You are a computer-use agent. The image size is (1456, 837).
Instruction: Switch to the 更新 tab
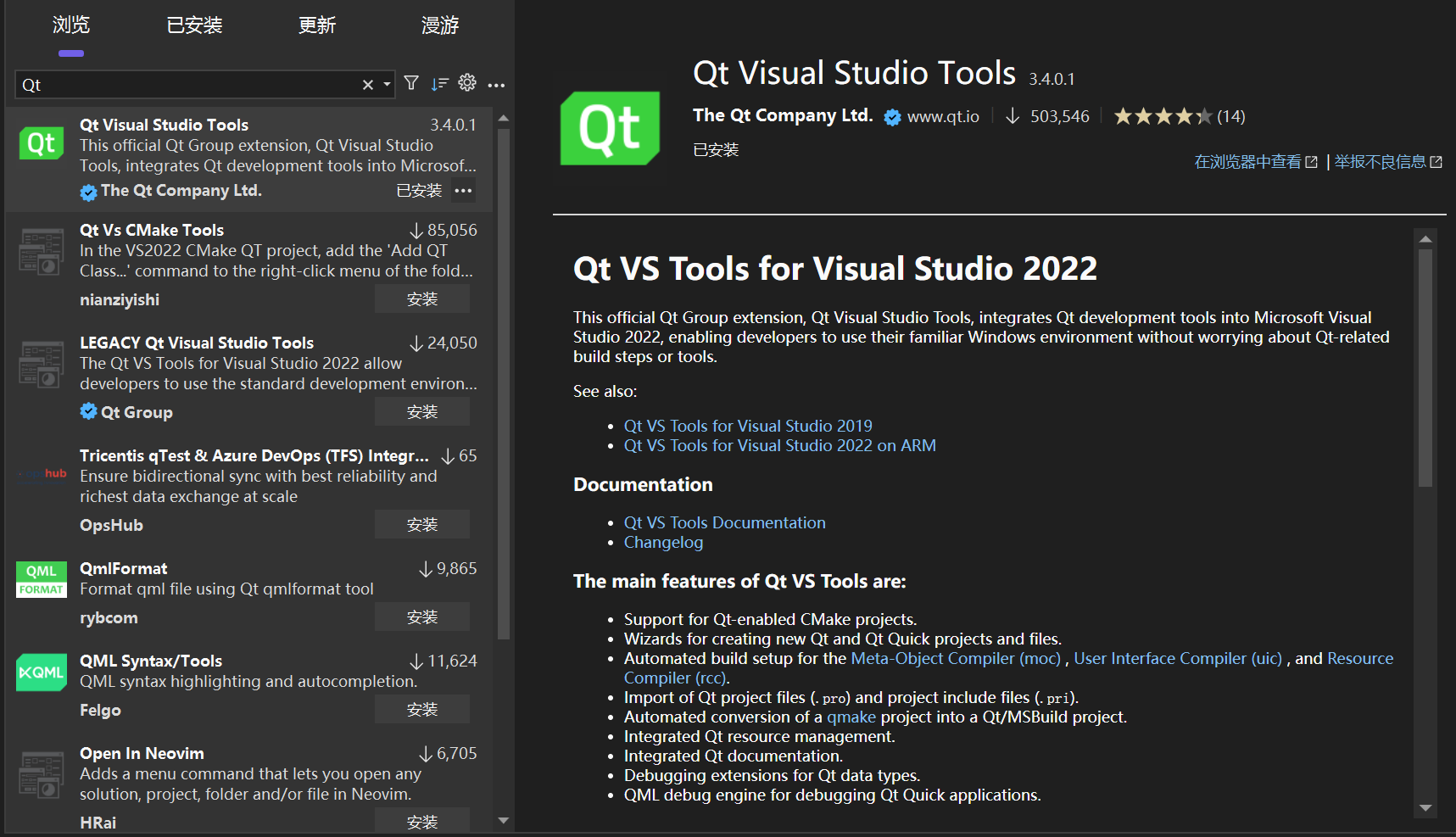[x=316, y=25]
